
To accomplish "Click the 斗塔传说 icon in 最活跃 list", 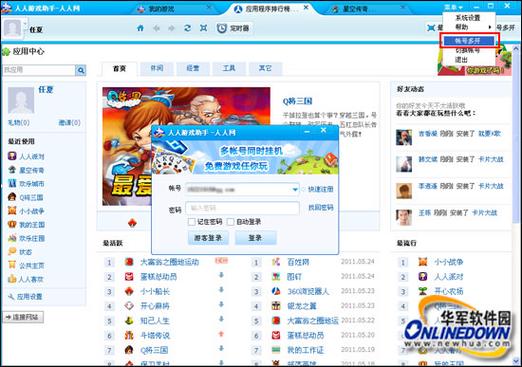I will click(129, 335).
